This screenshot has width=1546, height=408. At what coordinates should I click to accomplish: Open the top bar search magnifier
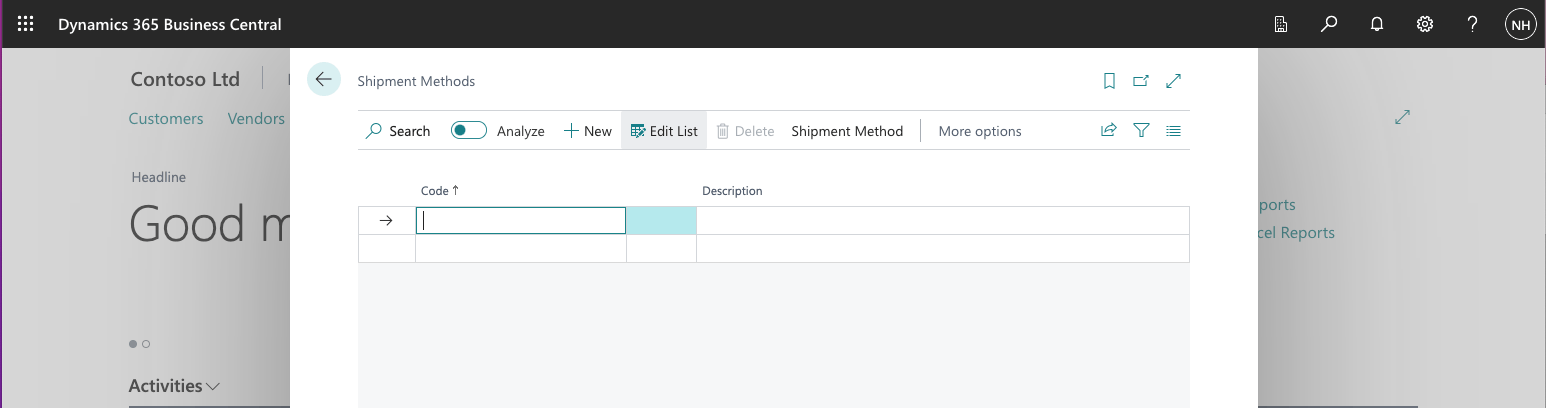click(x=1329, y=24)
